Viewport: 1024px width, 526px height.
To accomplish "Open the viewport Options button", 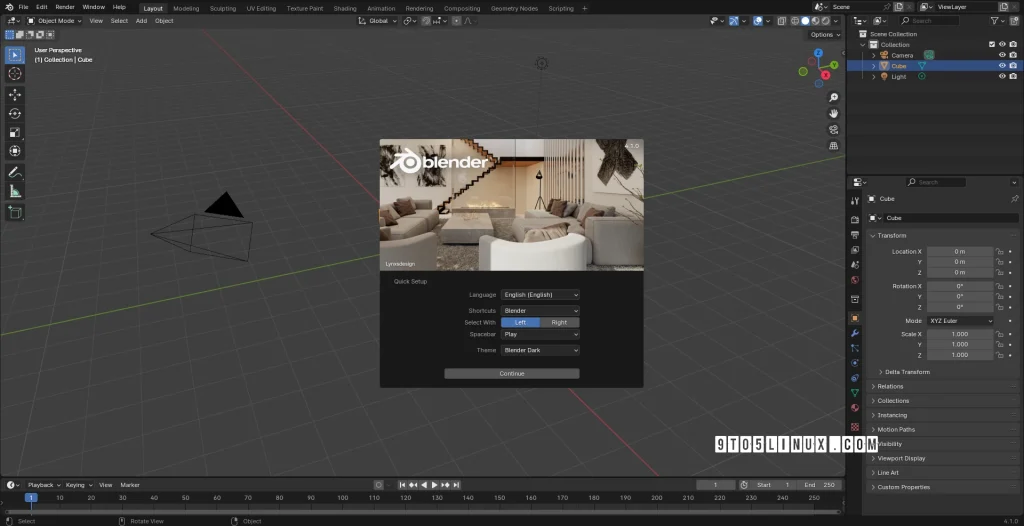I will coord(825,35).
